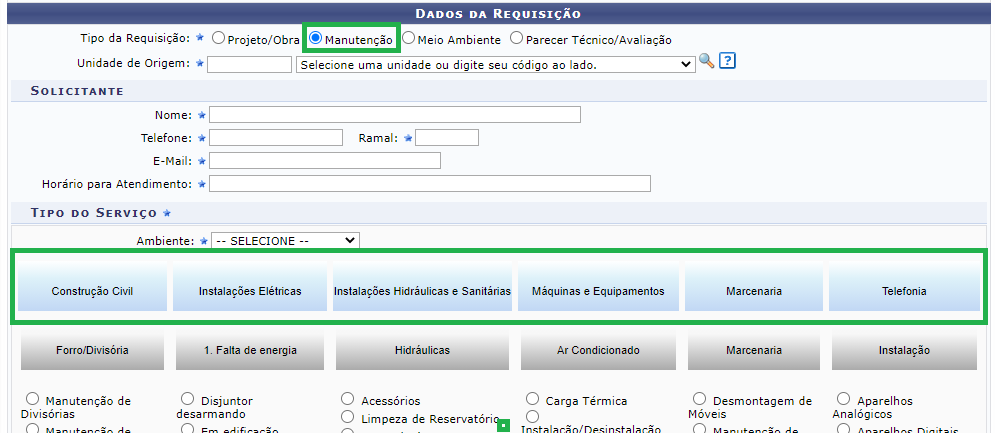
Task: Open the Máquinas e Equipamentos tab
Action: [x=597, y=291]
